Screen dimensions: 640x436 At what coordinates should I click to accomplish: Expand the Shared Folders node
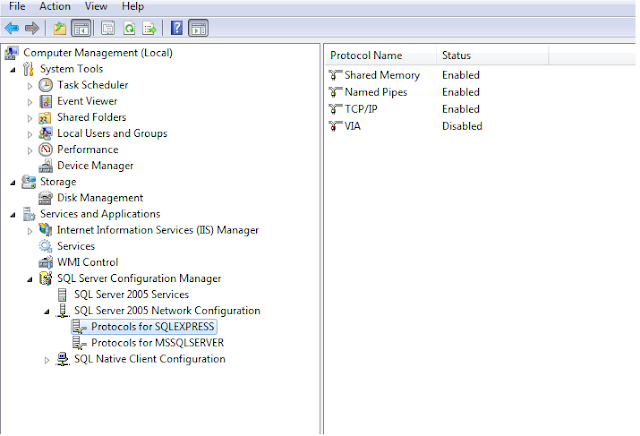click(x=29, y=118)
